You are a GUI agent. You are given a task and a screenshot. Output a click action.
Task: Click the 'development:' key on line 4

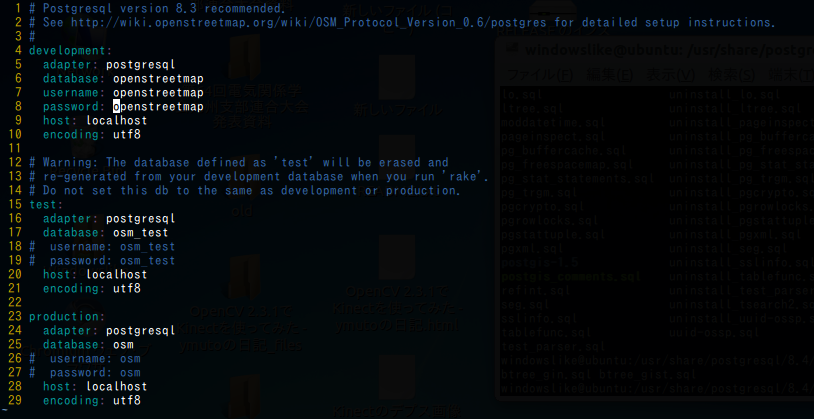click(70, 50)
